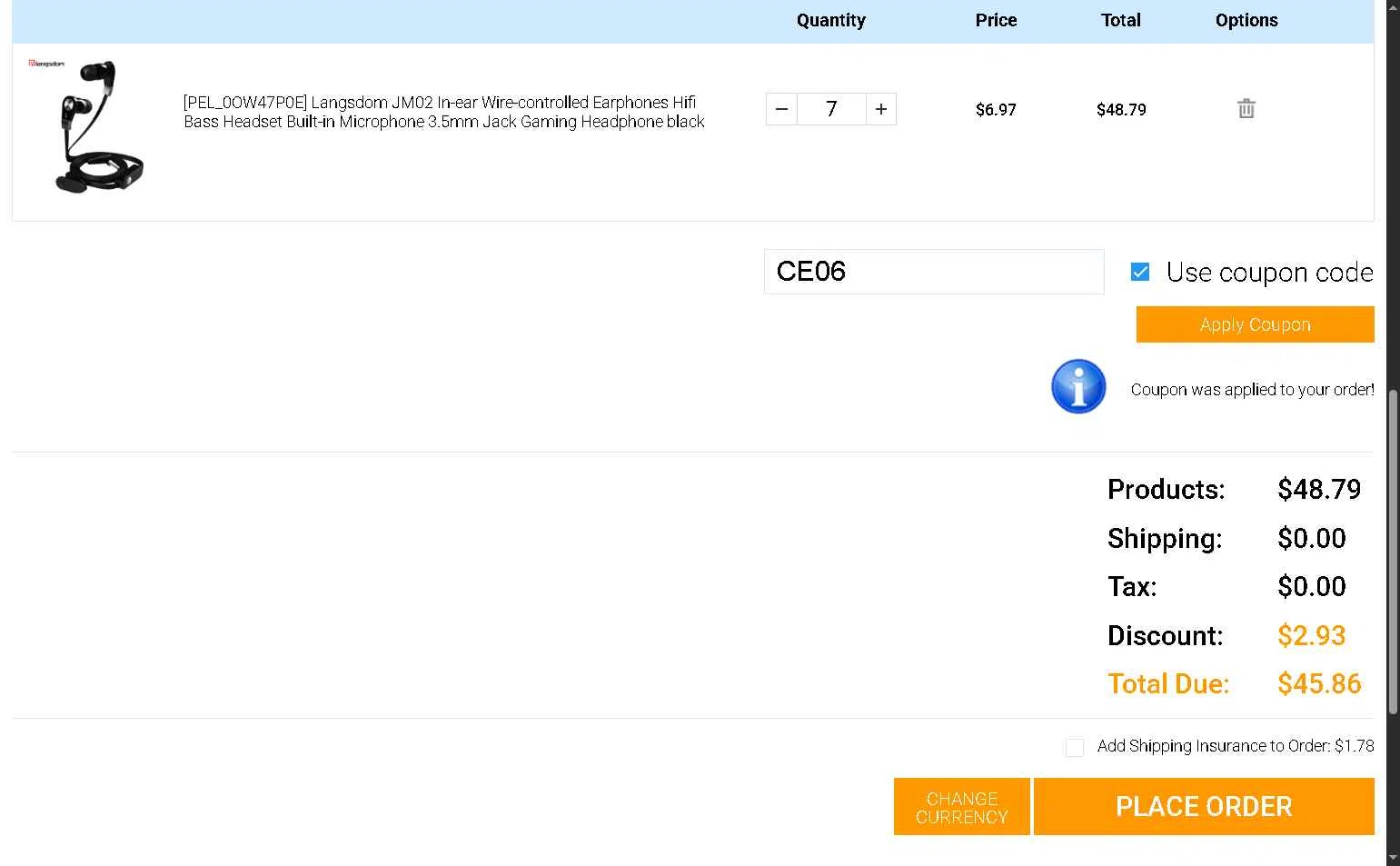The height and width of the screenshot is (866, 1400).
Task: Click the Shipping amount $0.00
Action: tap(1311, 538)
